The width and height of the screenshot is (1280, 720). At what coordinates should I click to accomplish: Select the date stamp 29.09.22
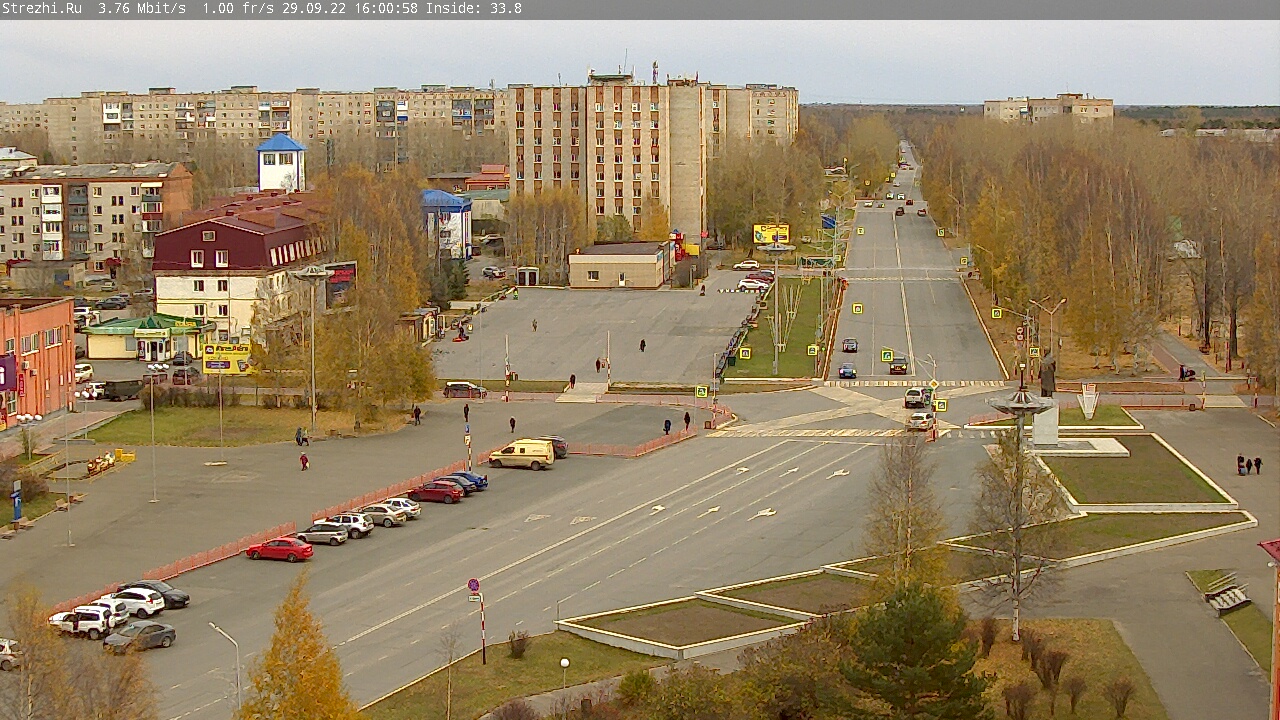coord(314,8)
